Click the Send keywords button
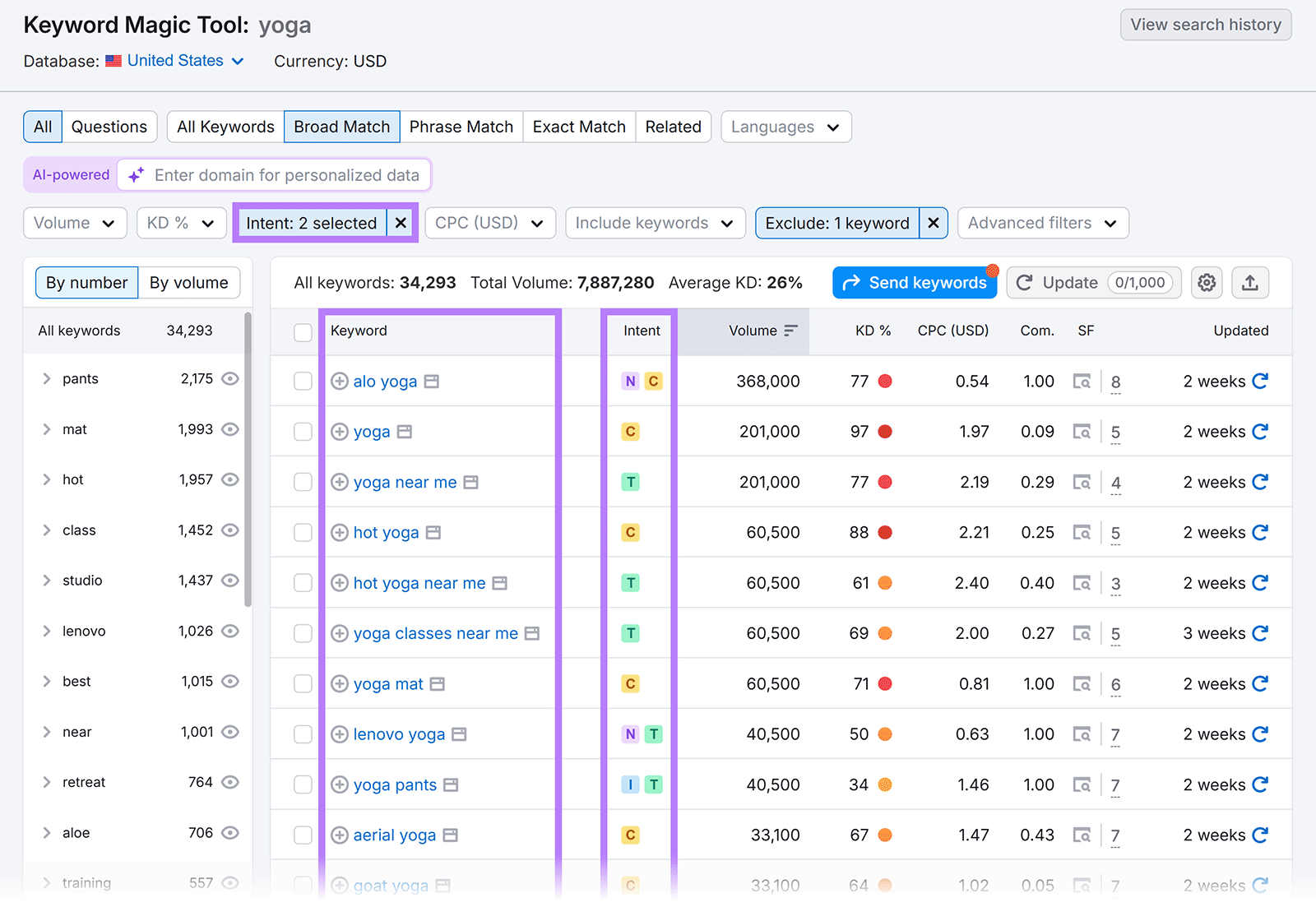 [914, 282]
